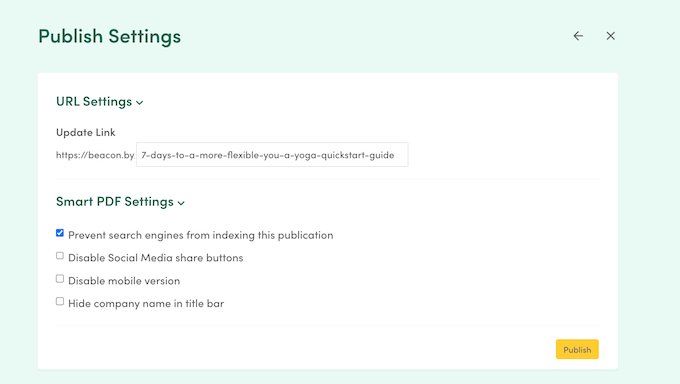Click the https://beacon.by URL prefix text
This screenshot has height=384, width=680.
95,155
